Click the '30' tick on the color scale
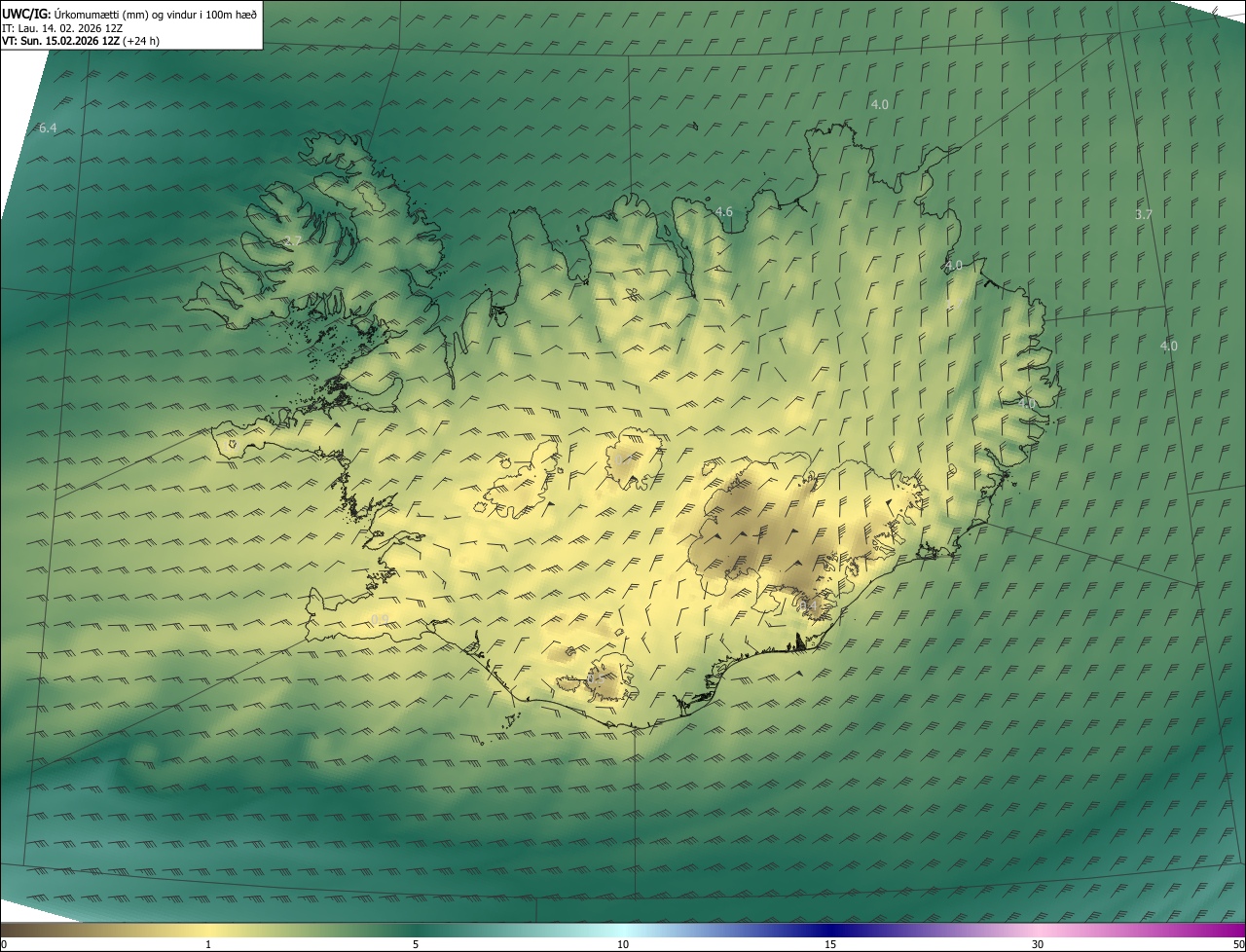This screenshot has height=952, width=1246. (1038, 944)
